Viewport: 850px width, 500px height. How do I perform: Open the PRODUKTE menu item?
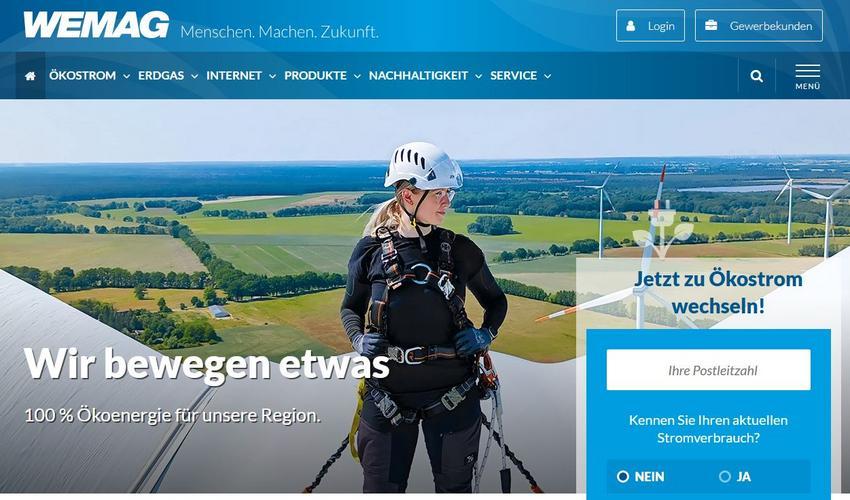(323, 75)
